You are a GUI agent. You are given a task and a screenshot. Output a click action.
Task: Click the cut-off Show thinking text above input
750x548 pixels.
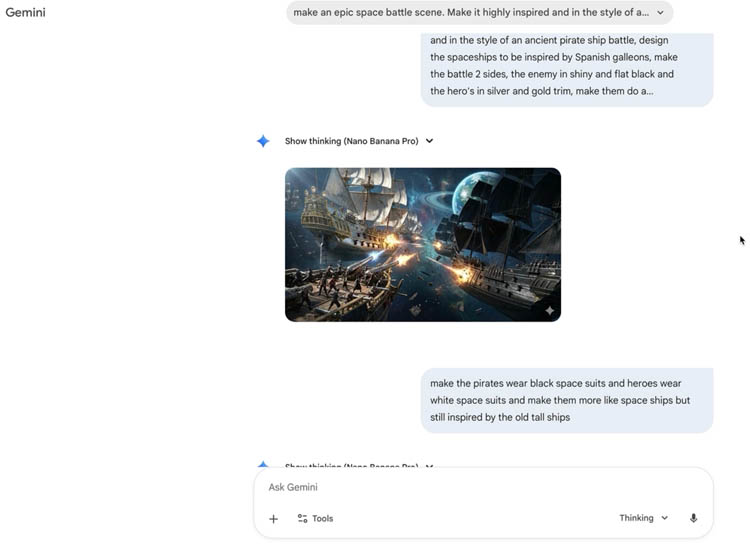351,466
